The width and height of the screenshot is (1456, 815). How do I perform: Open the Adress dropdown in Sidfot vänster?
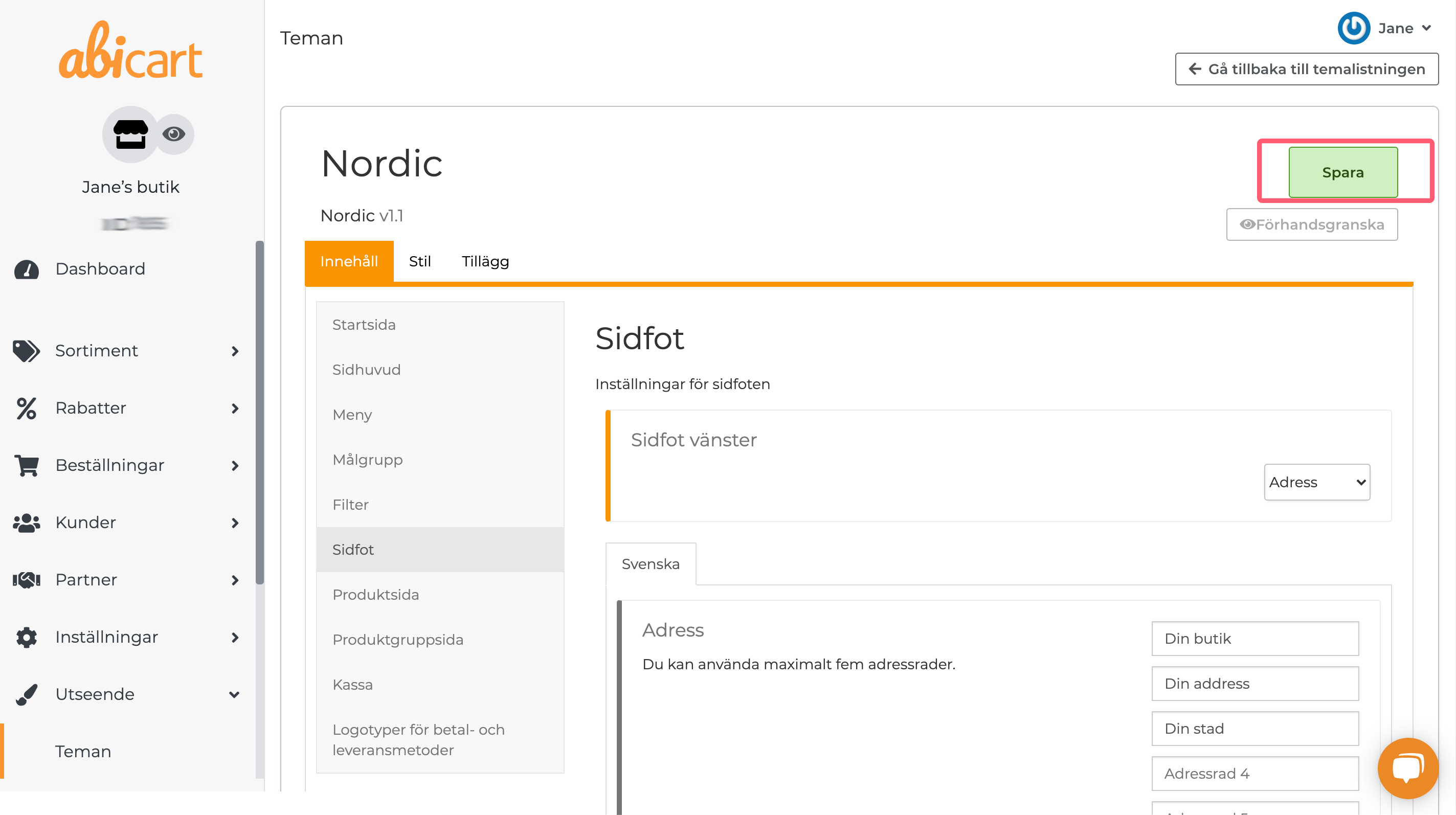[1316, 482]
